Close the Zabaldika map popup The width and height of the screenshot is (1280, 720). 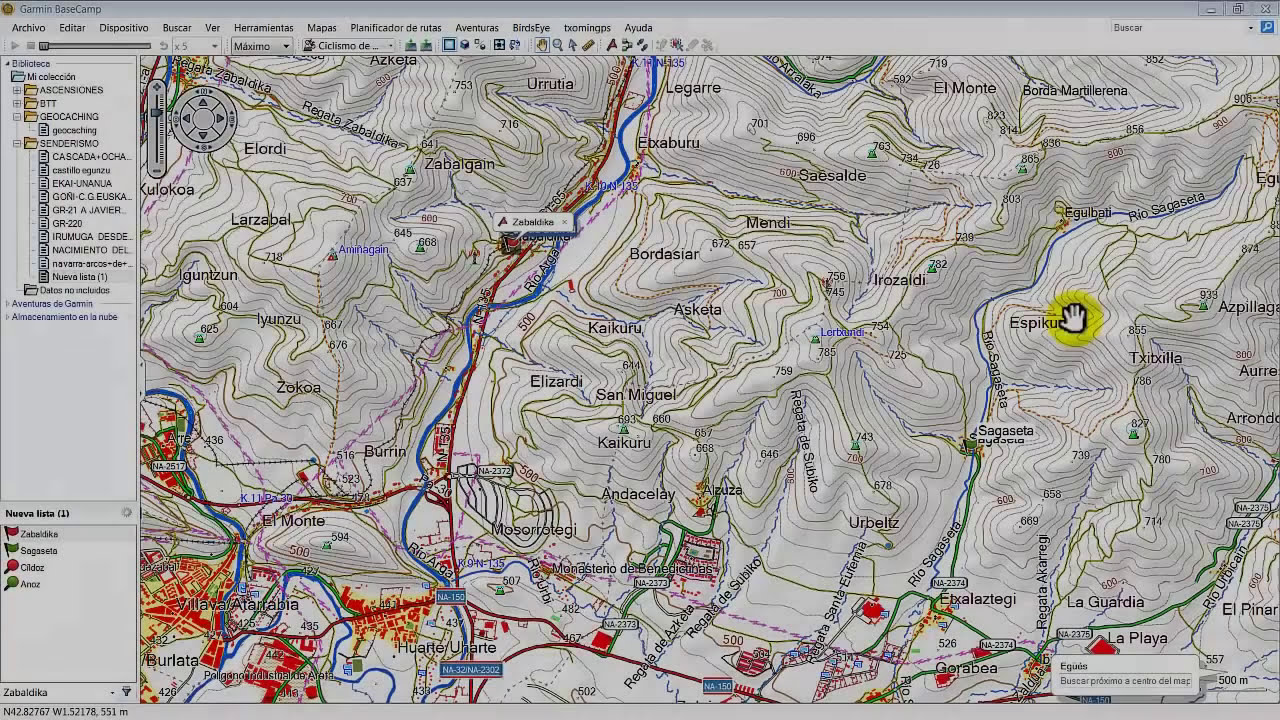point(564,222)
